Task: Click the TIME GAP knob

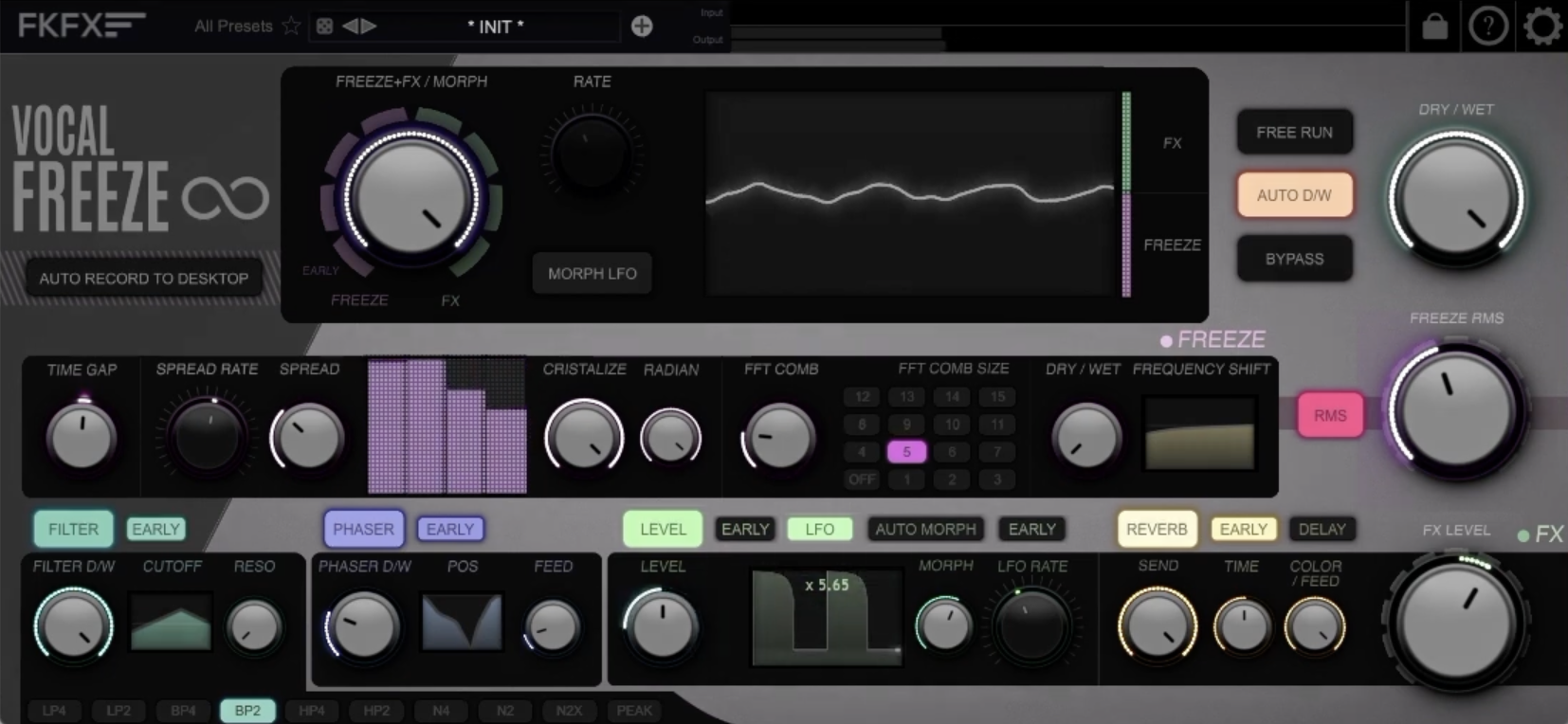Action: [x=82, y=436]
